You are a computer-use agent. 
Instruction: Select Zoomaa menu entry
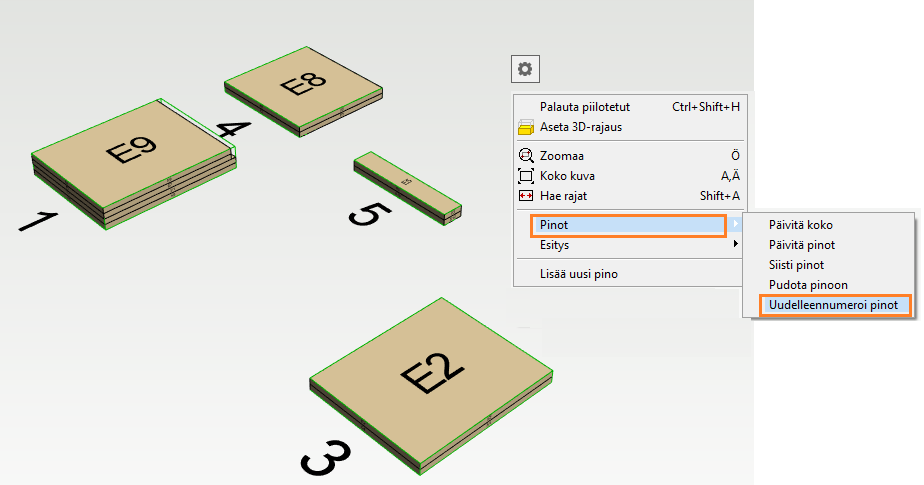pos(628,156)
